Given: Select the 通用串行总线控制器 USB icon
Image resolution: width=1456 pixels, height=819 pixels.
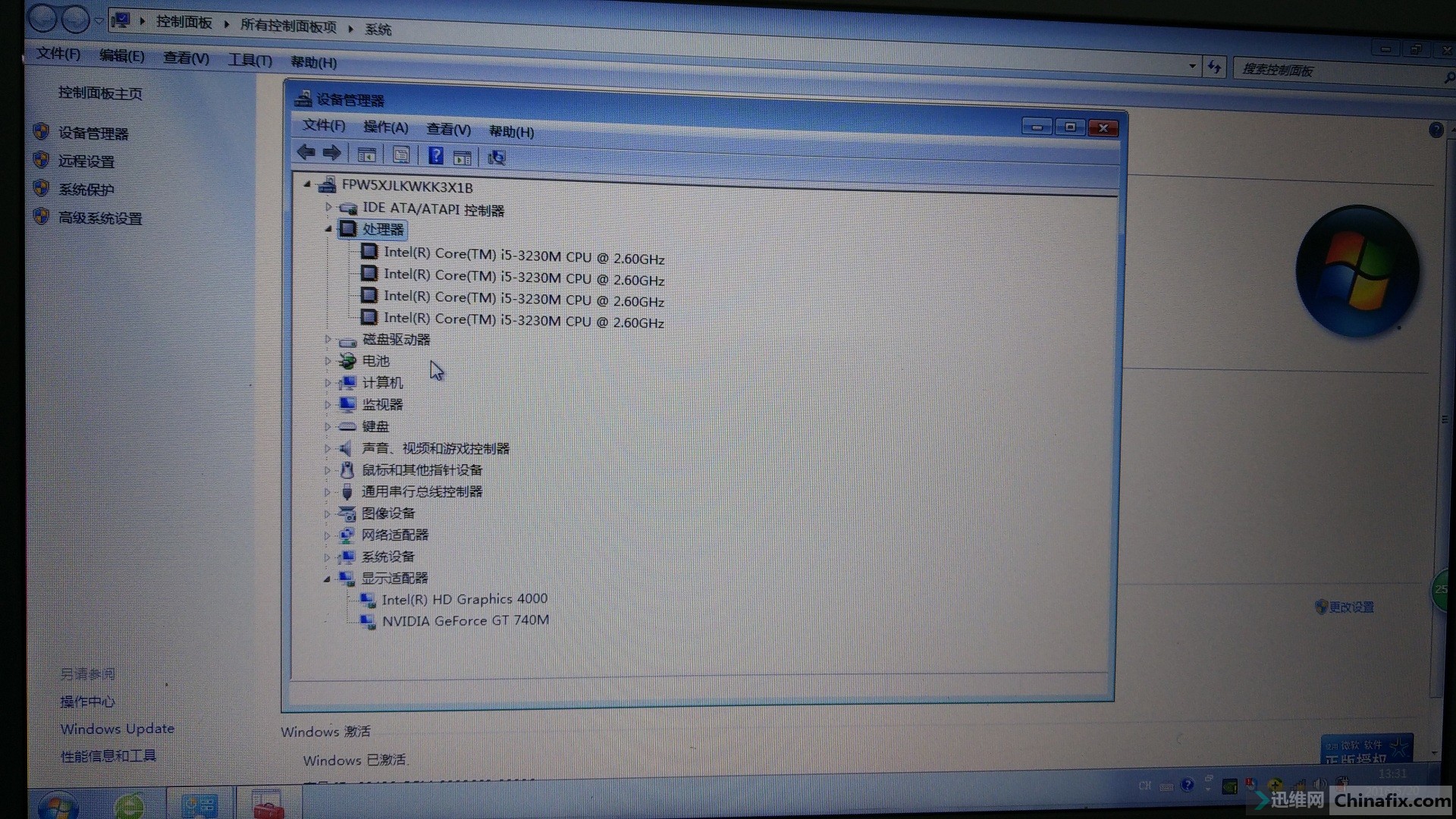Looking at the screenshot, I should coord(347,491).
